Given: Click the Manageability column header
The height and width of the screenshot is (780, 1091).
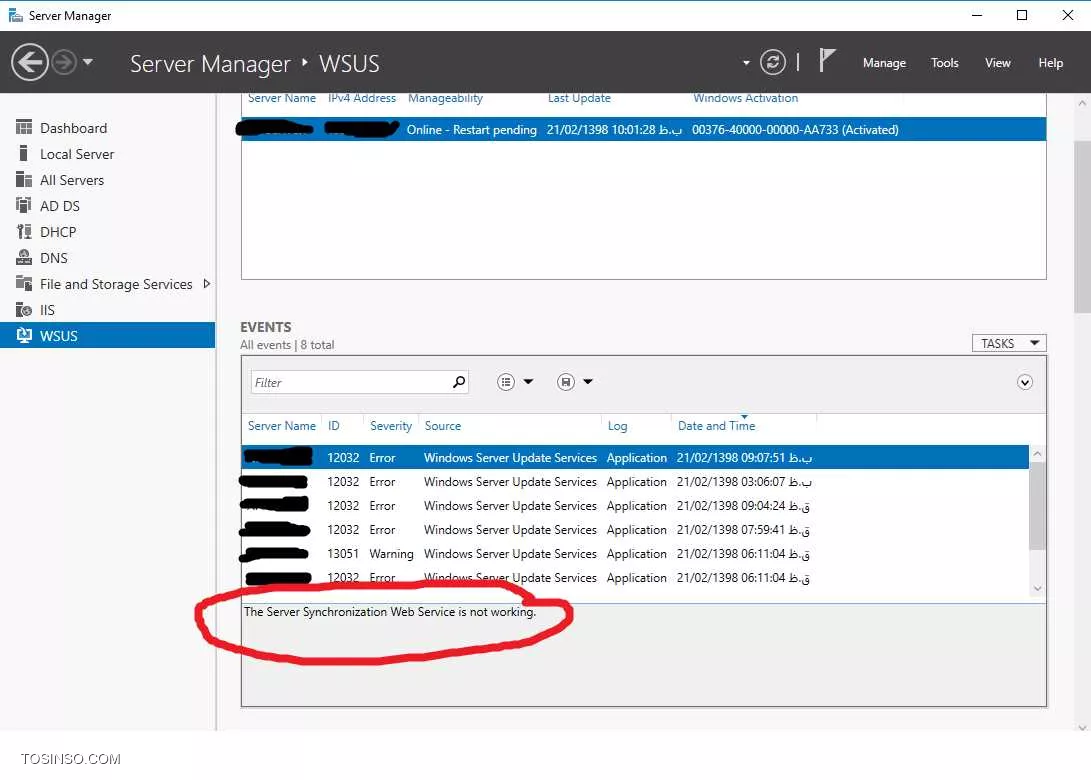Looking at the screenshot, I should point(445,98).
